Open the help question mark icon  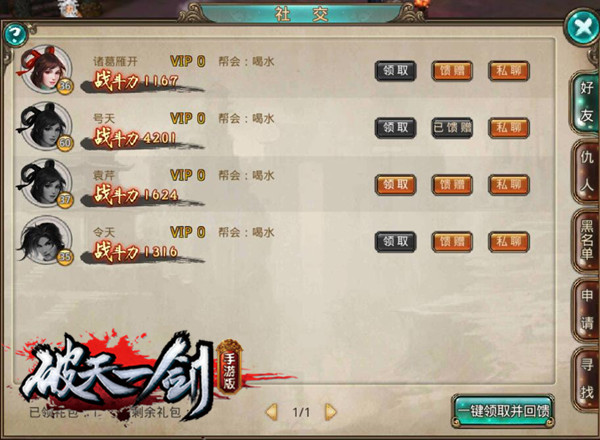pos(15,35)
